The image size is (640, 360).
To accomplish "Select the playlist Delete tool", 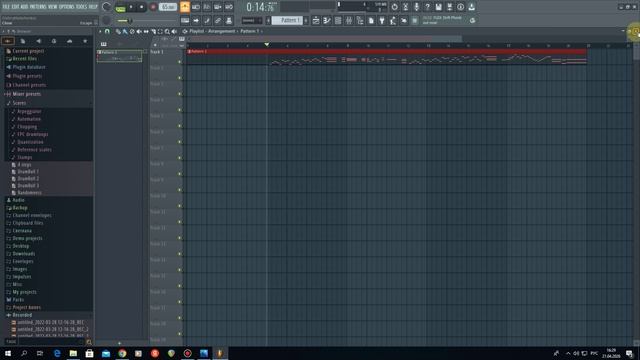I will point(132,31).
